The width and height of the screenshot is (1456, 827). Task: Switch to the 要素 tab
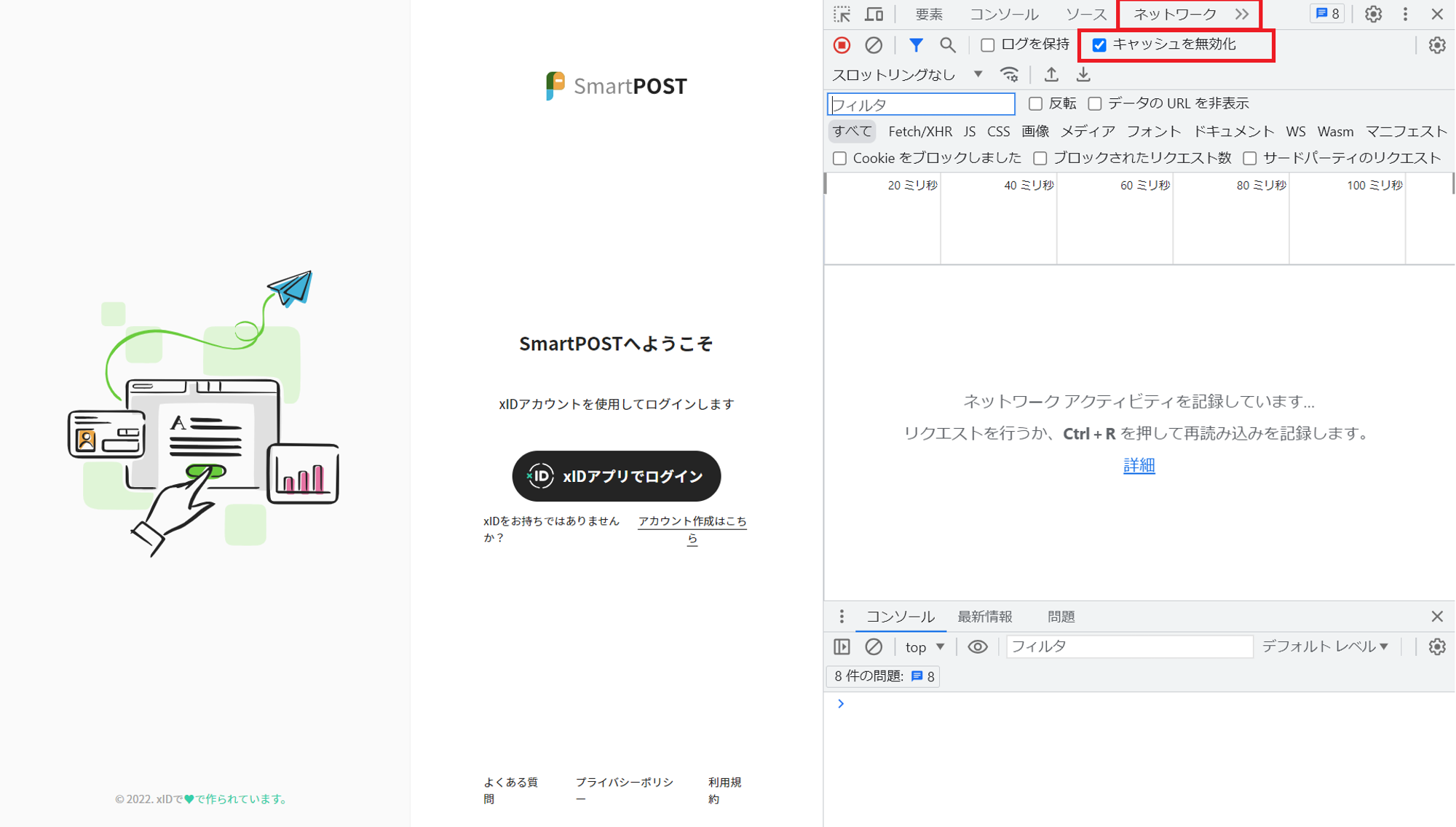tap(929, 14)
